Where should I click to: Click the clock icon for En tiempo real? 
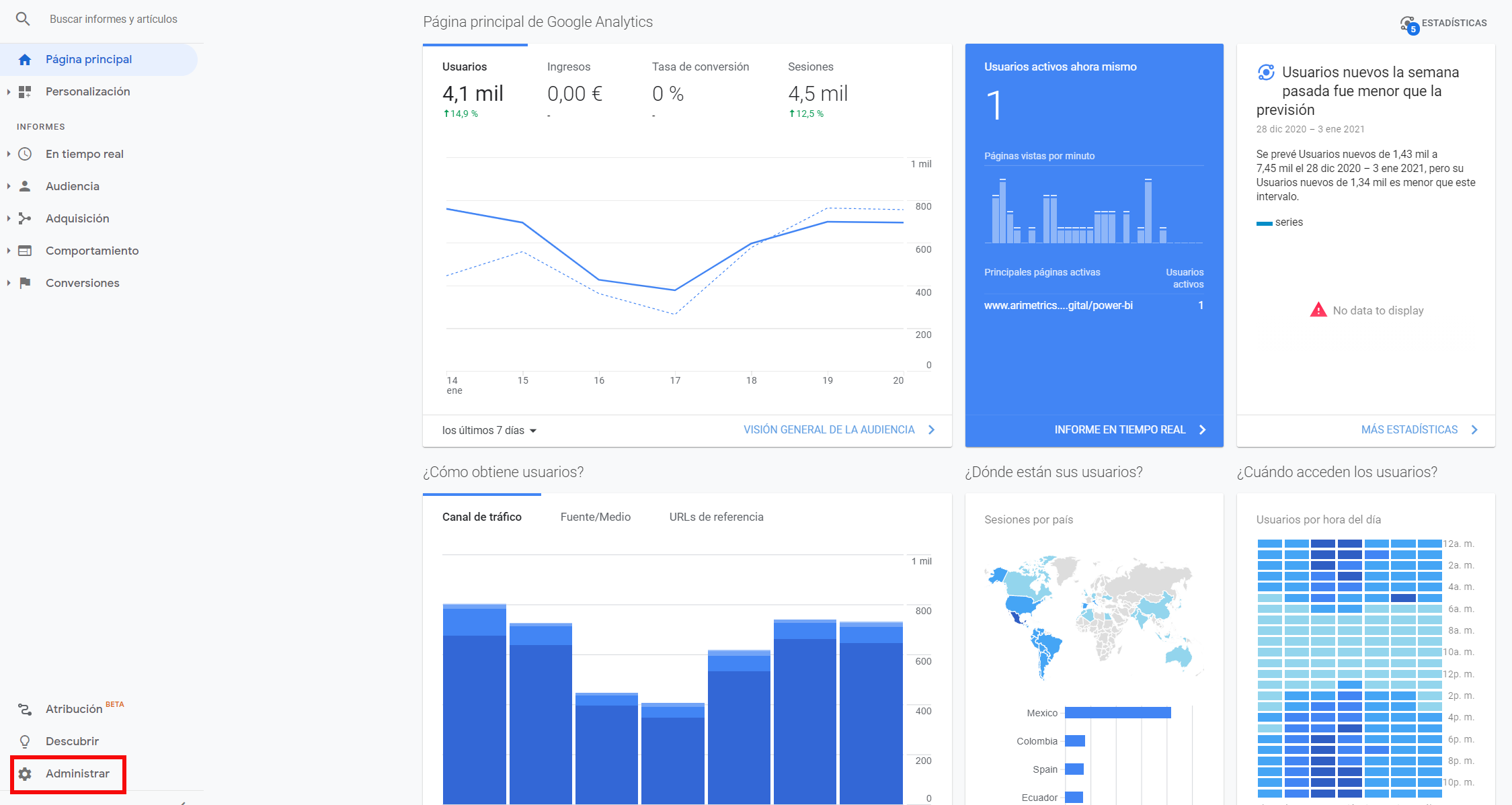[x=25, y=154]
